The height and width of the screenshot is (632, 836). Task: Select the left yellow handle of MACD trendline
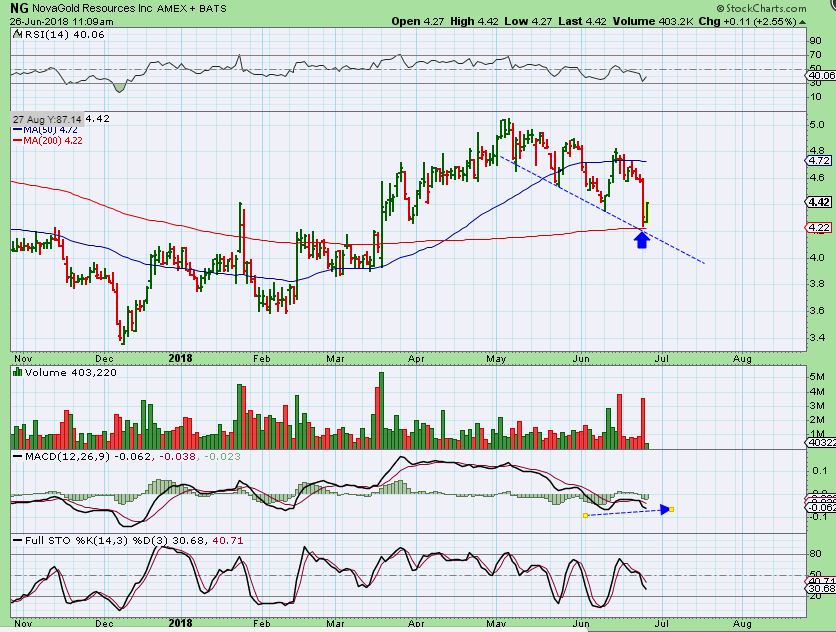click(x=584, y=516)
